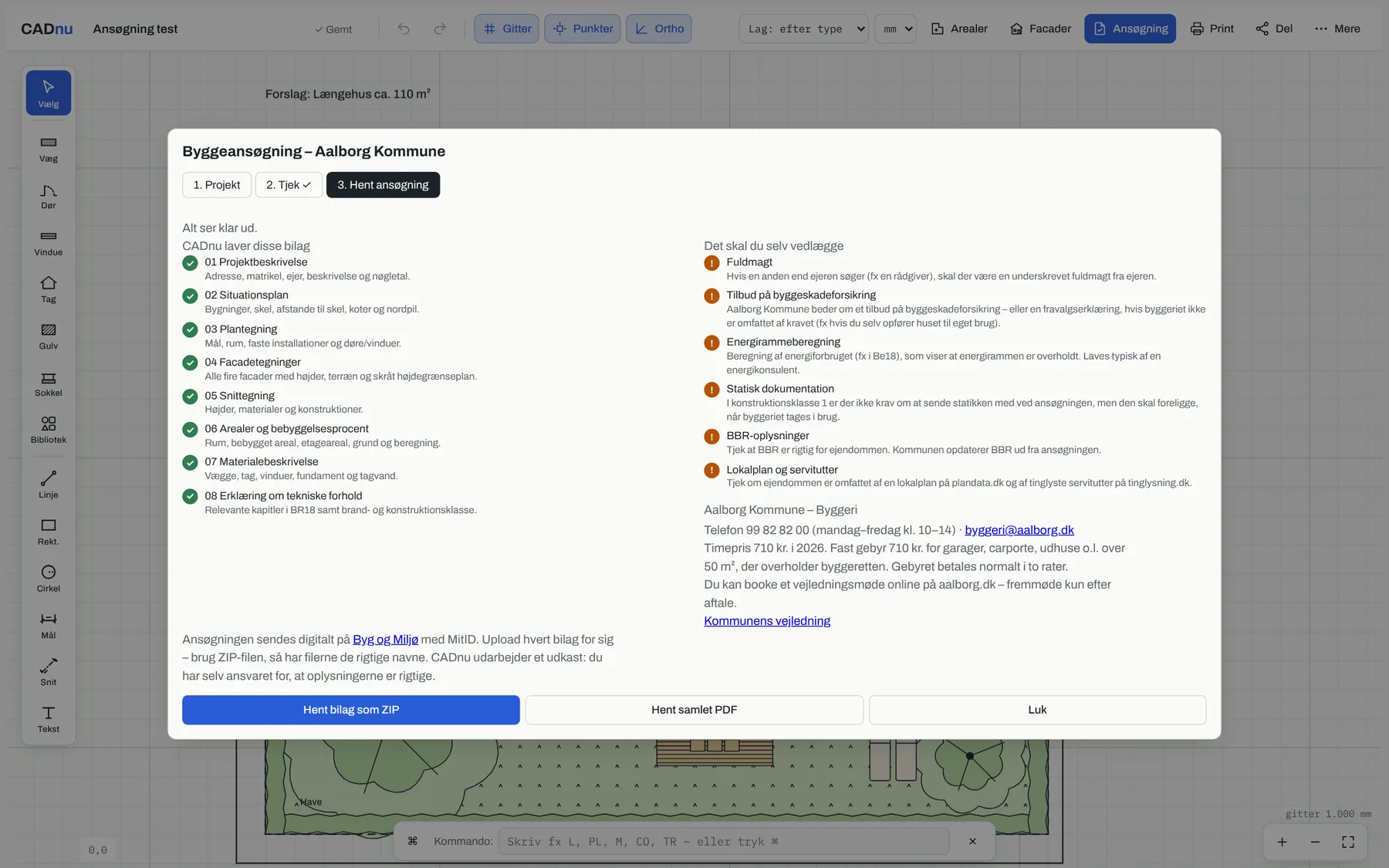Pick the Gulv floor tool
The height and width of the screenshot is (868, 1389).
49,337
